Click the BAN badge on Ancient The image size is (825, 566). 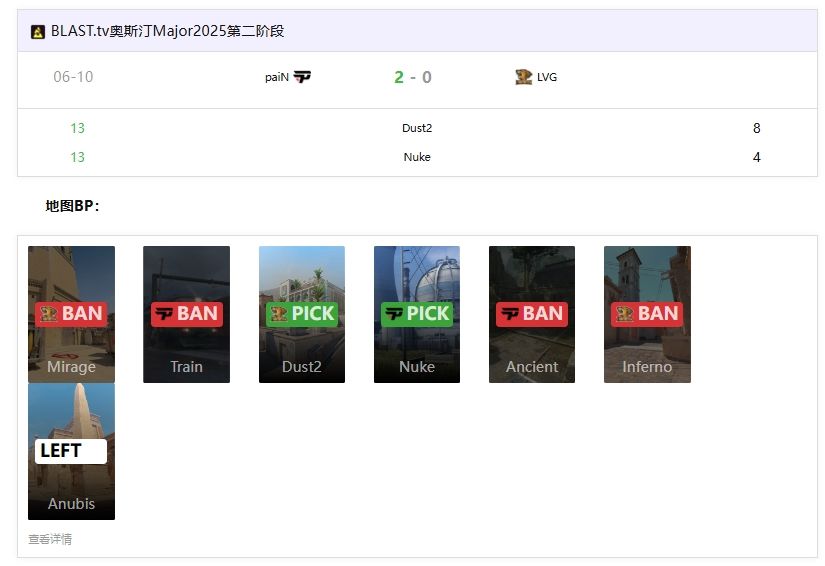tap(532, 314)
